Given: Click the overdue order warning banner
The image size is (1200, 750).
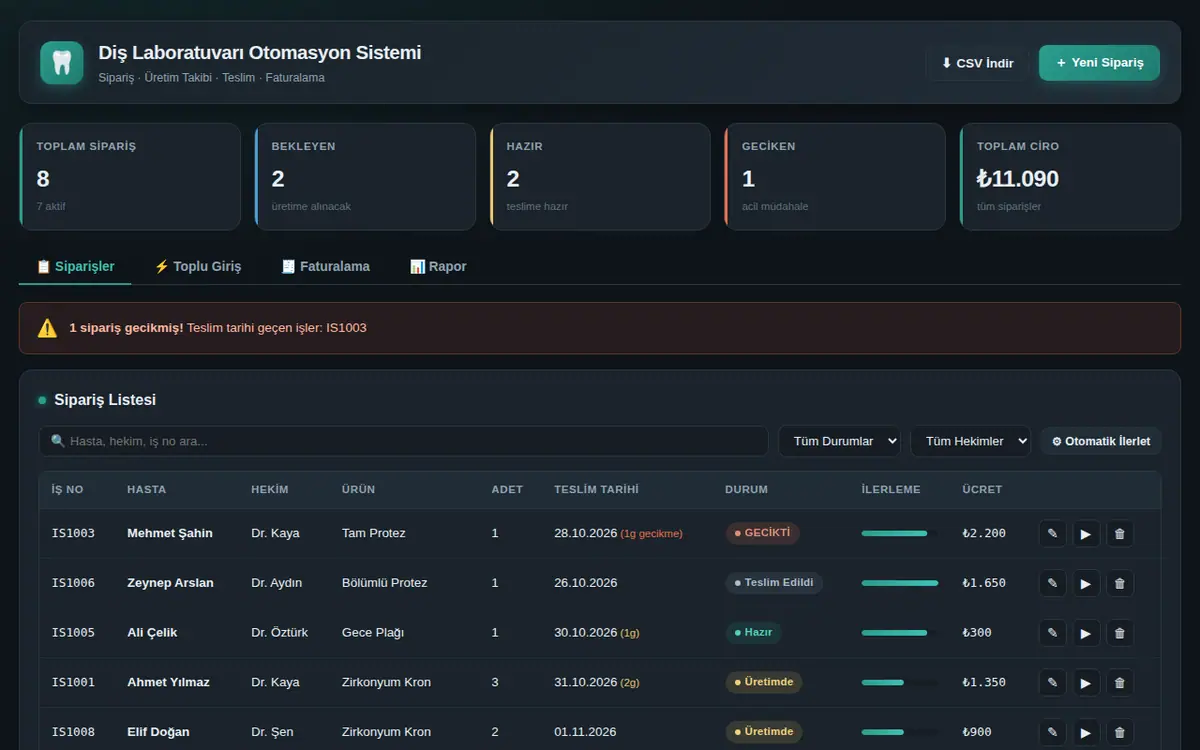Looking at the screenshot, I should [600, 328].
